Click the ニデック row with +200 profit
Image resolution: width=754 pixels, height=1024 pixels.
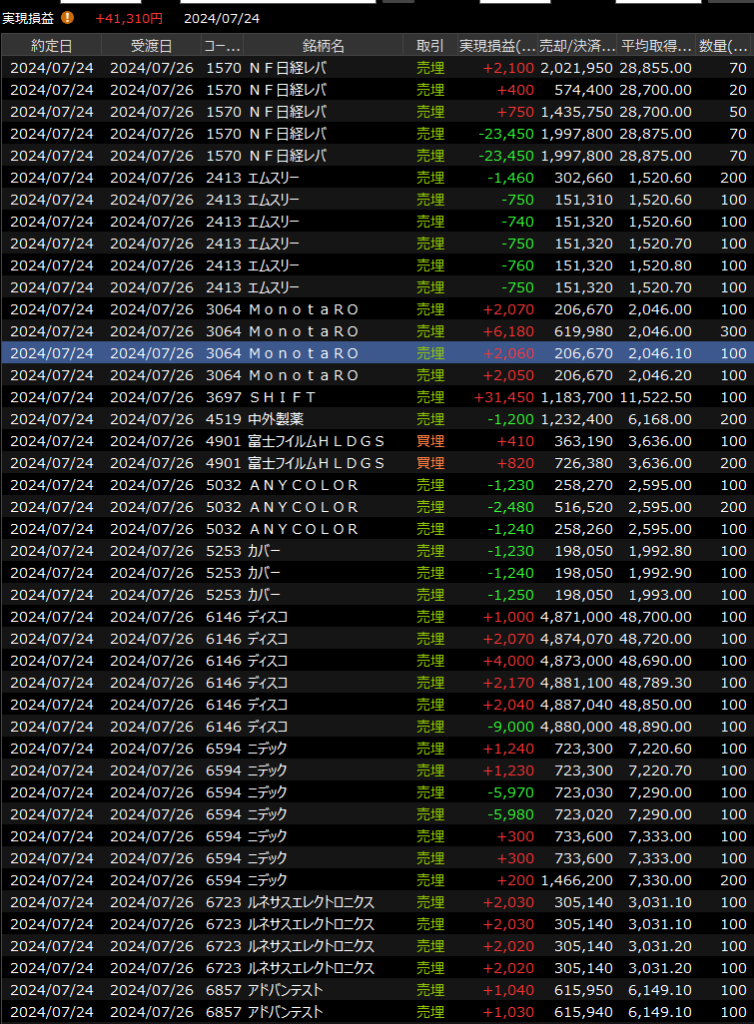pos(377,881)
